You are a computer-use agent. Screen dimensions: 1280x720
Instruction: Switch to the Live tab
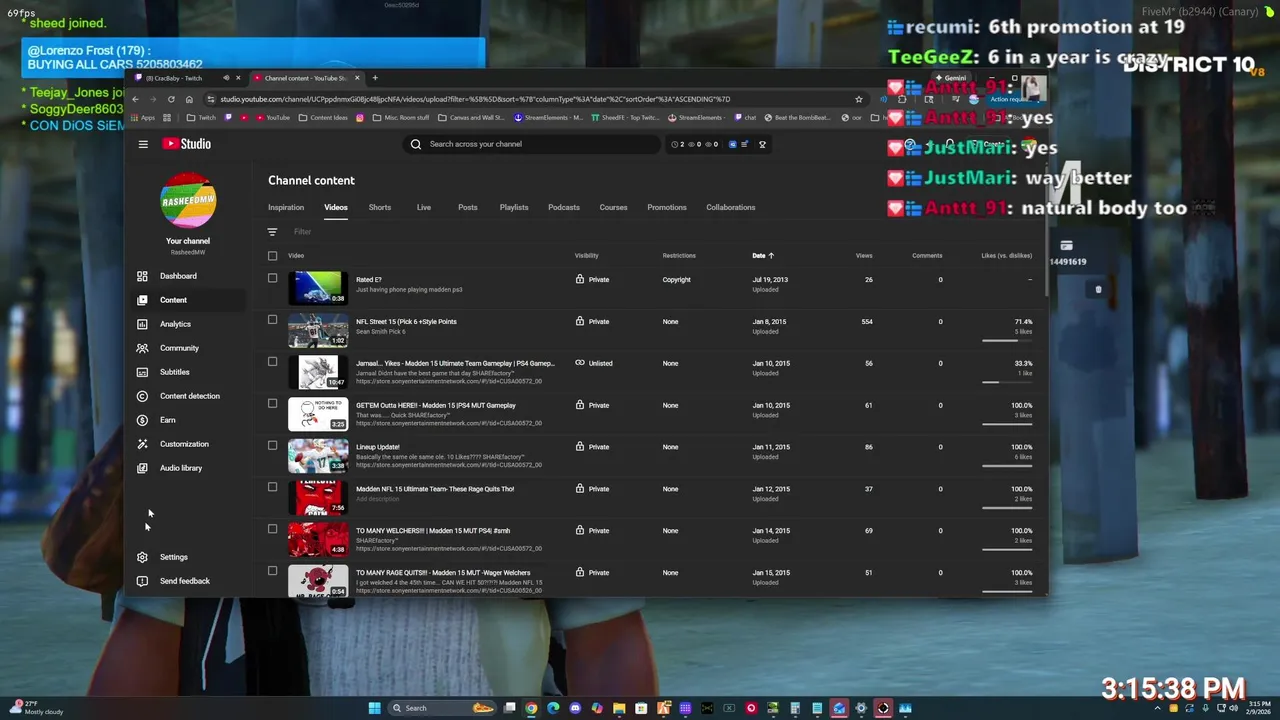[x=424, y=207]
